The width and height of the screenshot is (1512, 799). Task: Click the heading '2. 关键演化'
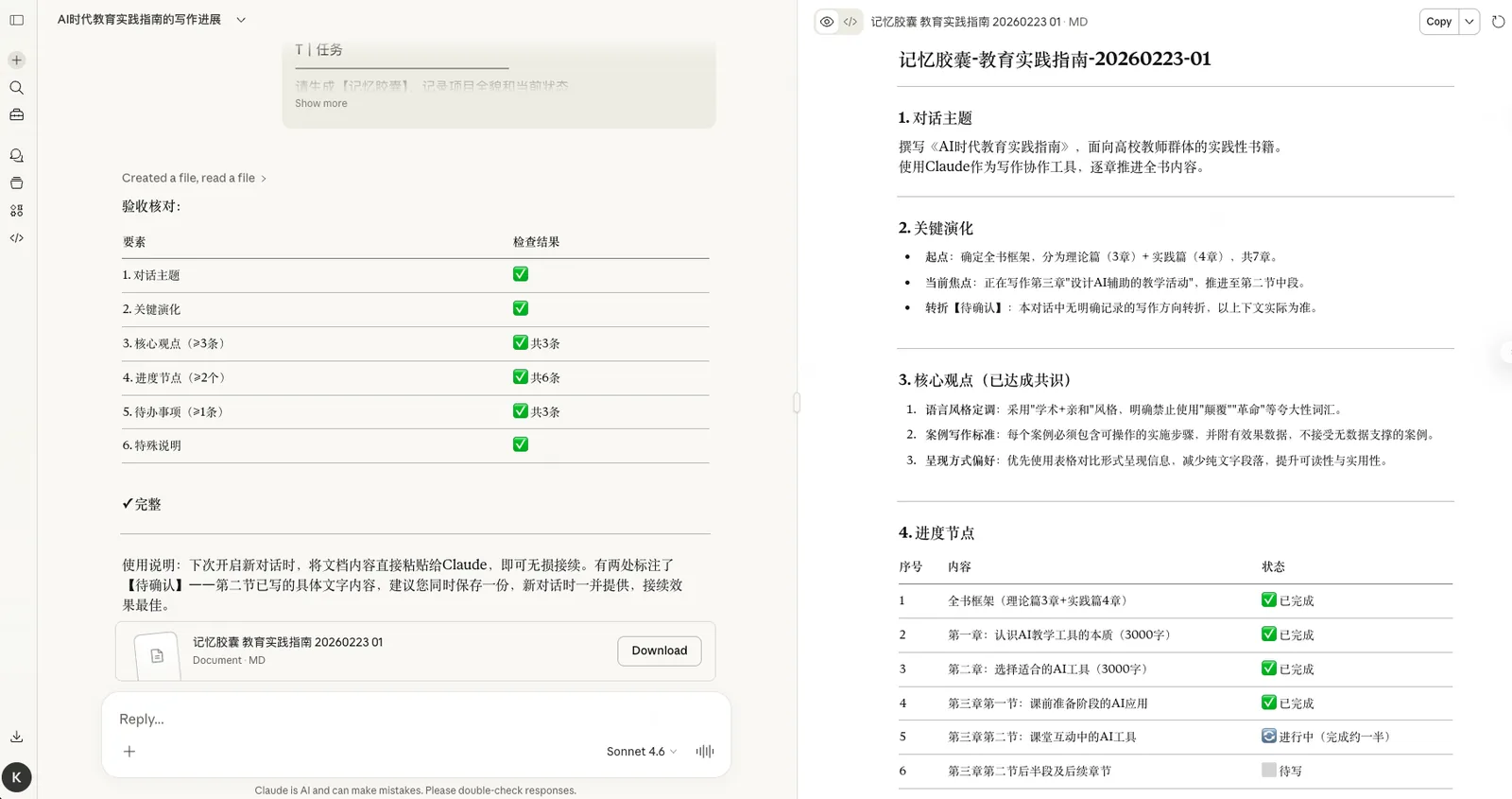pyautogui.click(x=936, y=228)
